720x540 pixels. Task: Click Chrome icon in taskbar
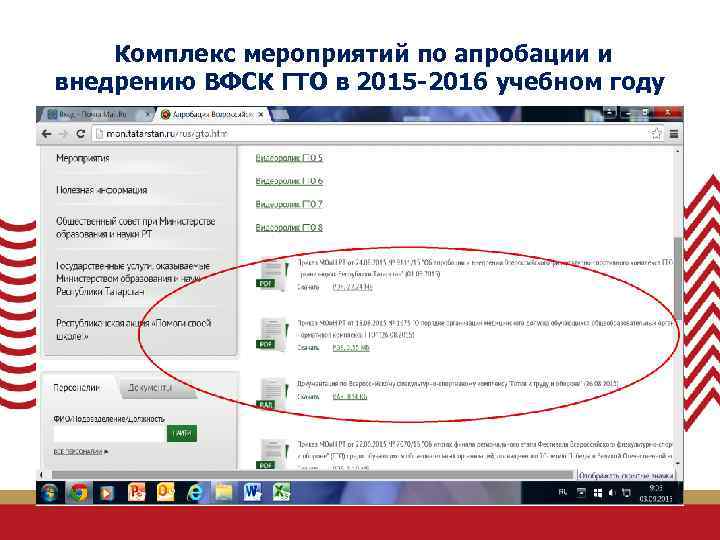pos(79,493)
